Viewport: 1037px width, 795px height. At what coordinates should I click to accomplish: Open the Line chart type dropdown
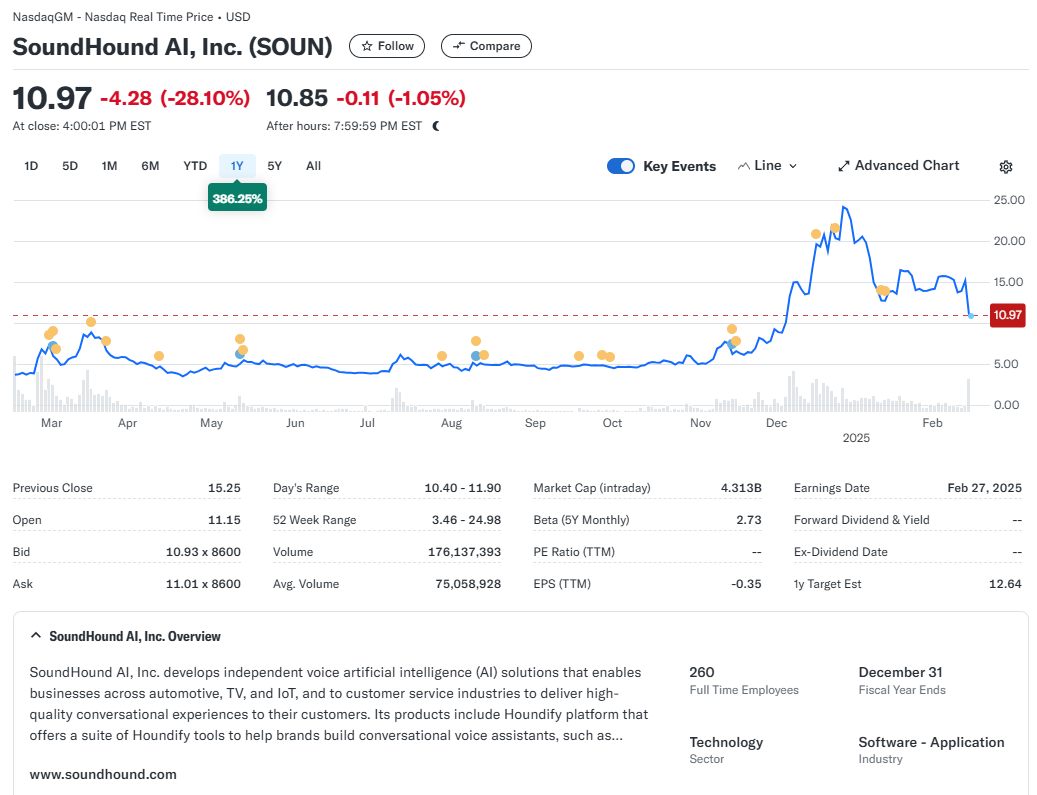click(x=767, y=166)
